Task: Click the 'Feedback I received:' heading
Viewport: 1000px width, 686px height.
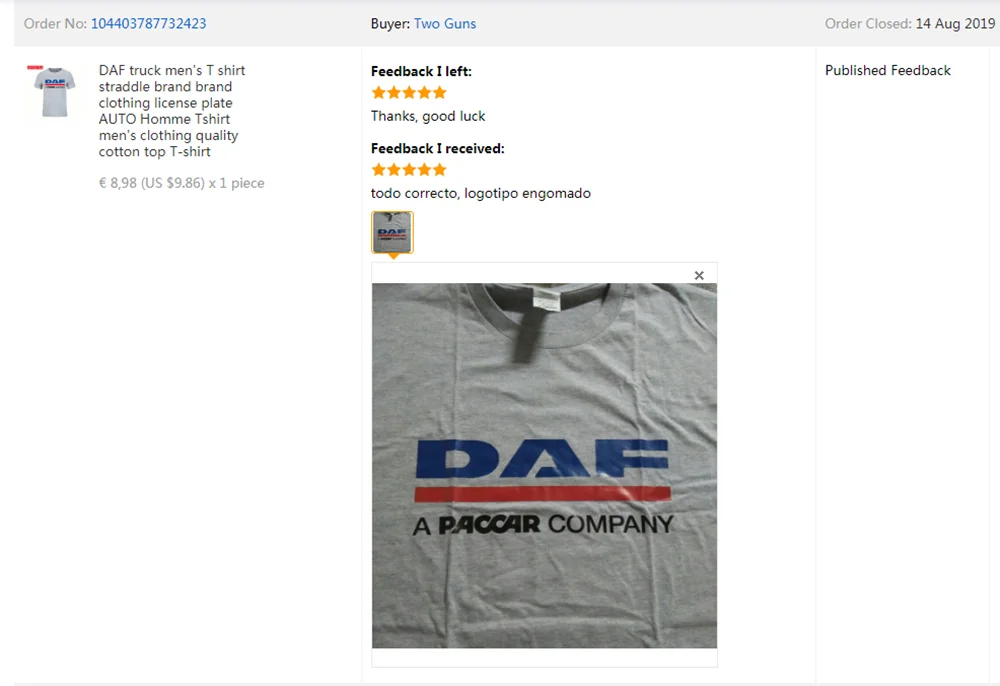Action: 438,149
